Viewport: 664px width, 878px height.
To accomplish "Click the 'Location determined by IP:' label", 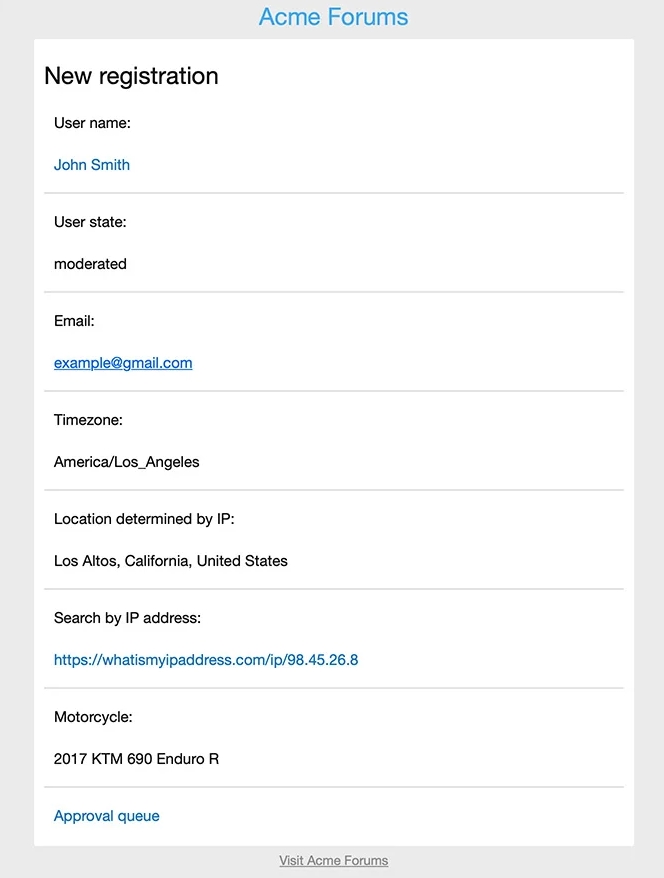I will click(144, 519).
